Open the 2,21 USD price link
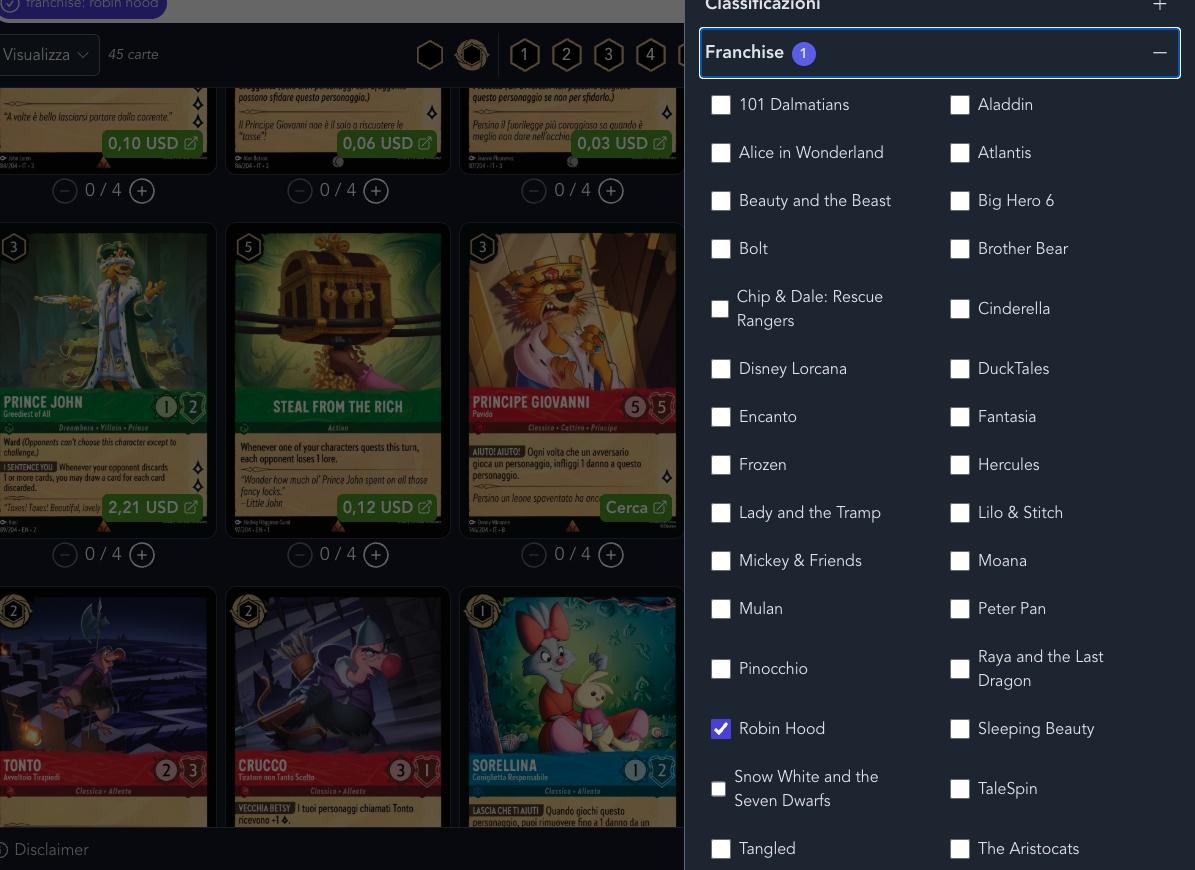This screenshot has width=1195, height=870. (152, 507)
